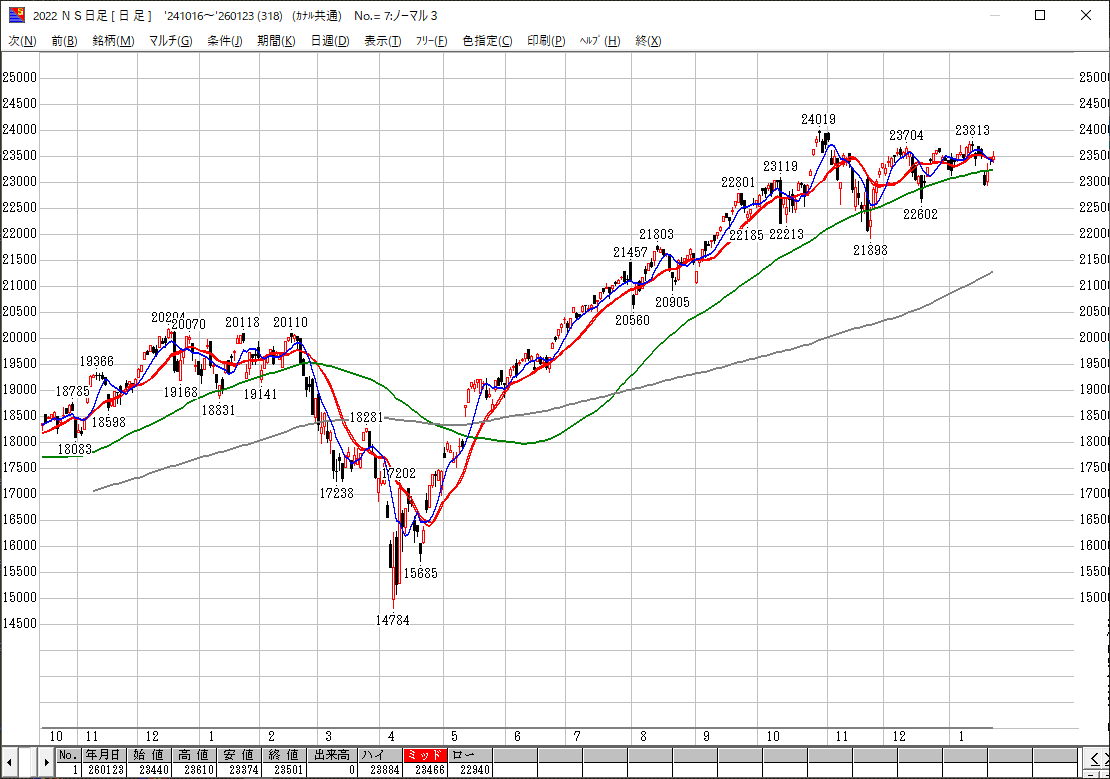Expand the 条件(J) conditions menu

point(225,41)
